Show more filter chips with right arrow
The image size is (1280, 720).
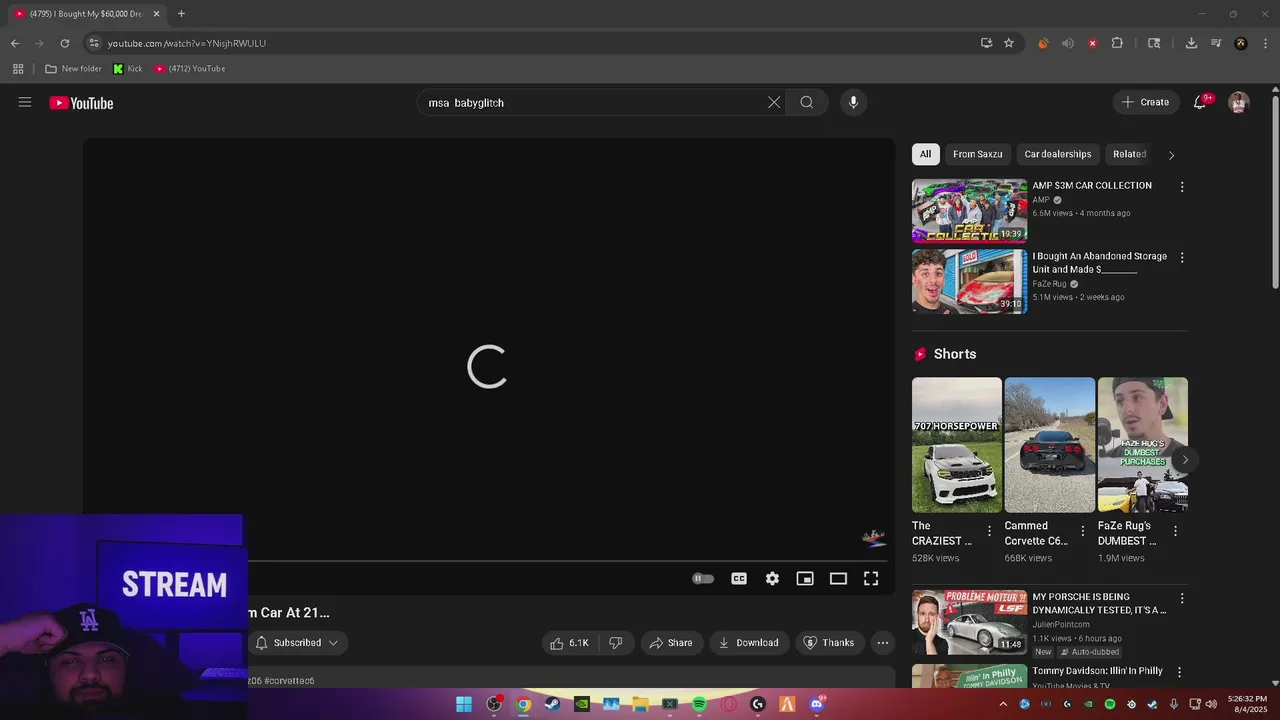pyautogui.click(x=1171, y=155)
